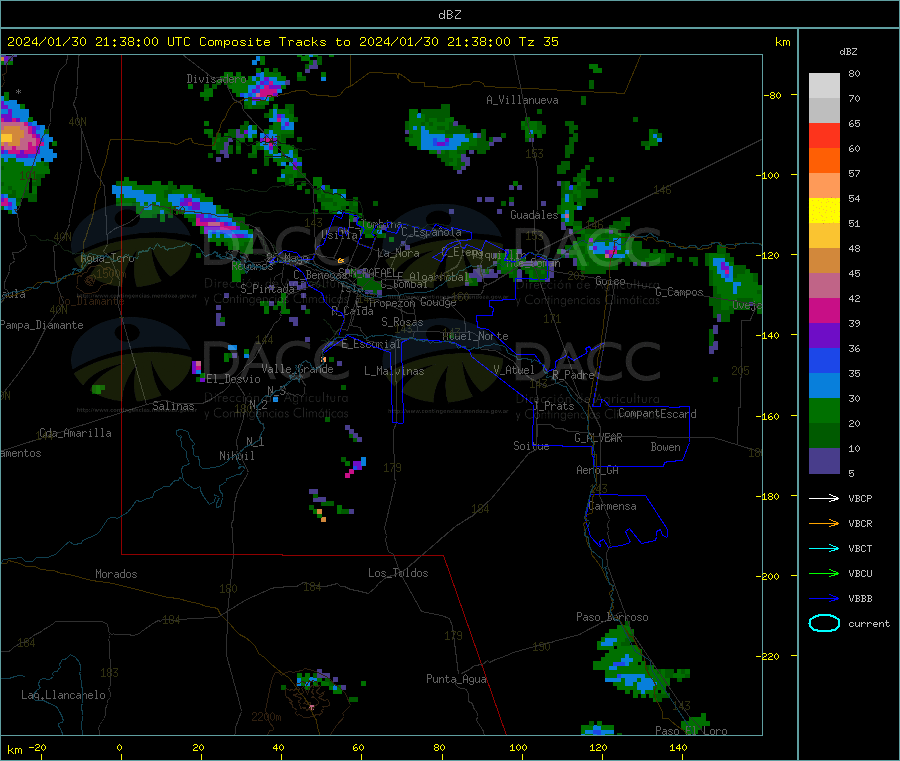Viewport: 900px width, 761px height.
Task: Click the Lag.Llancanelo place label
Action: (63, 695)
